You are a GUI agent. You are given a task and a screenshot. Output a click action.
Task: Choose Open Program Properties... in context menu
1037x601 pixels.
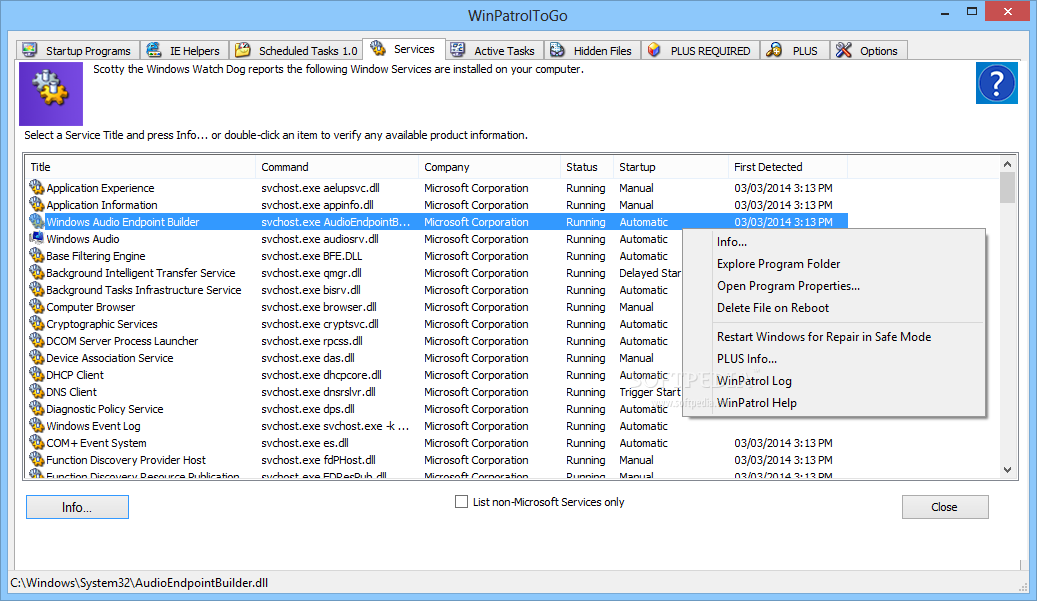834,286
